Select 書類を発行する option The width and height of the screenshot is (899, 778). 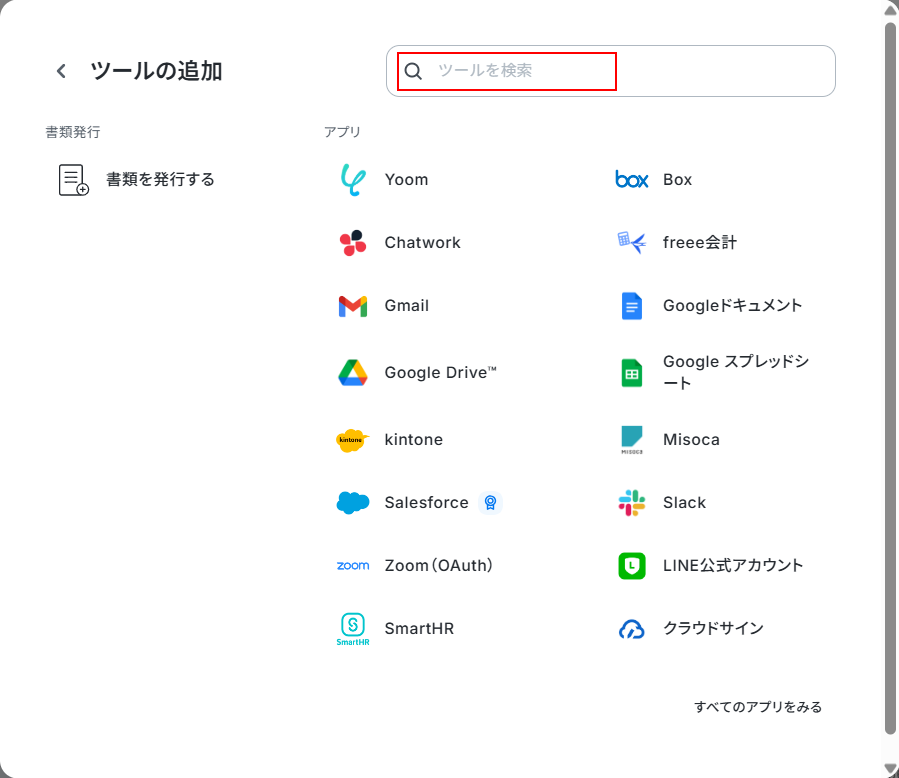pos(160,179)
